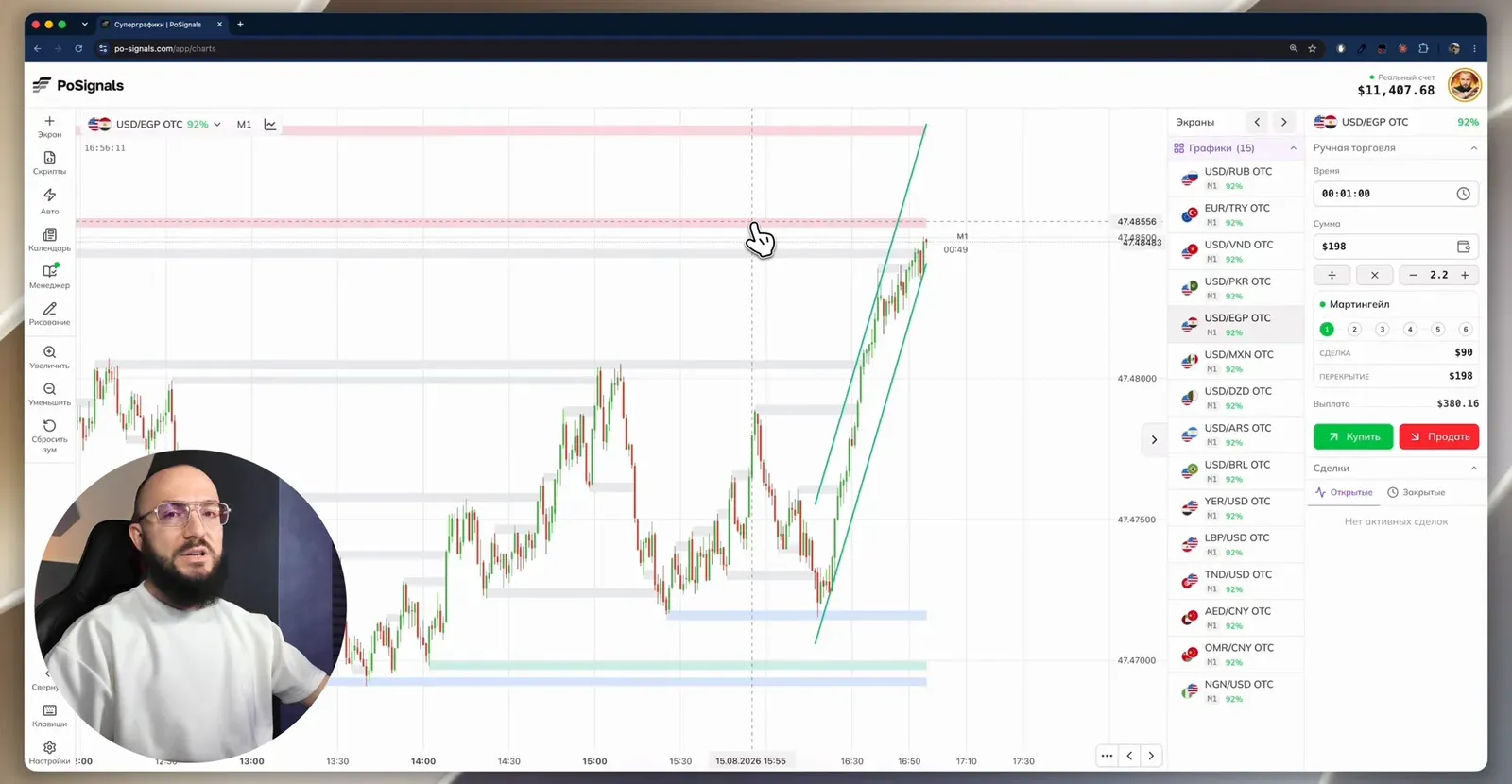
Task: Zoom out with the Уменьшить icon
Action: 50,389
